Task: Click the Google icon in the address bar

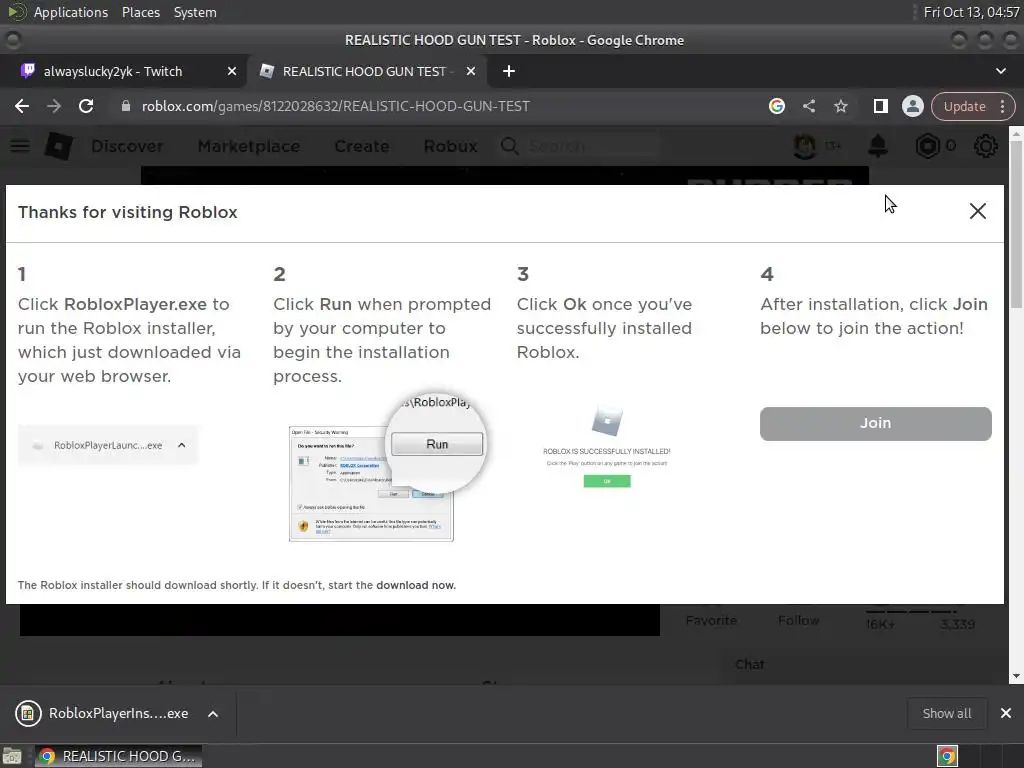Action: [776, 106]
